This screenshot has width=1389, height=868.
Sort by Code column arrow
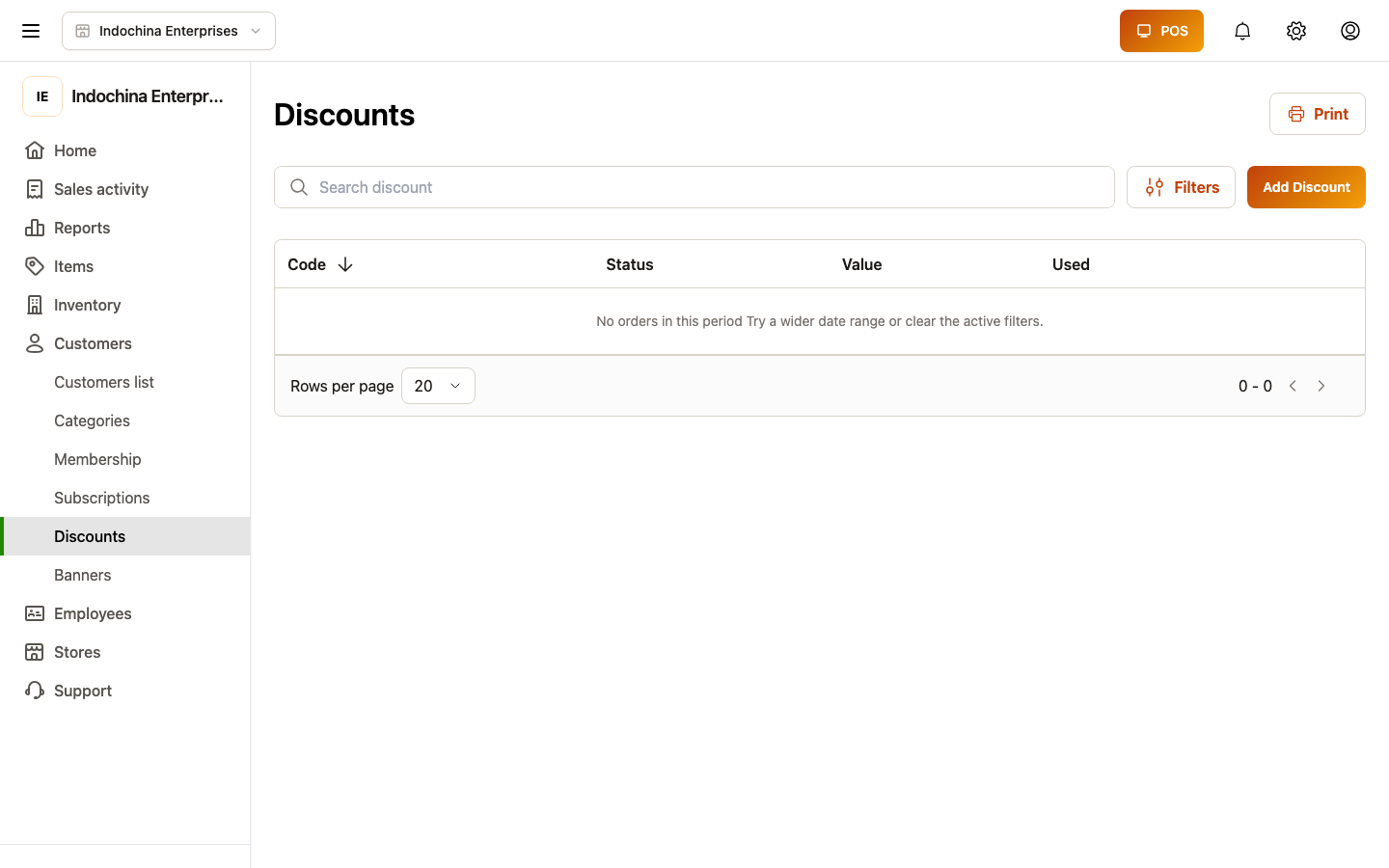[345, 264]
